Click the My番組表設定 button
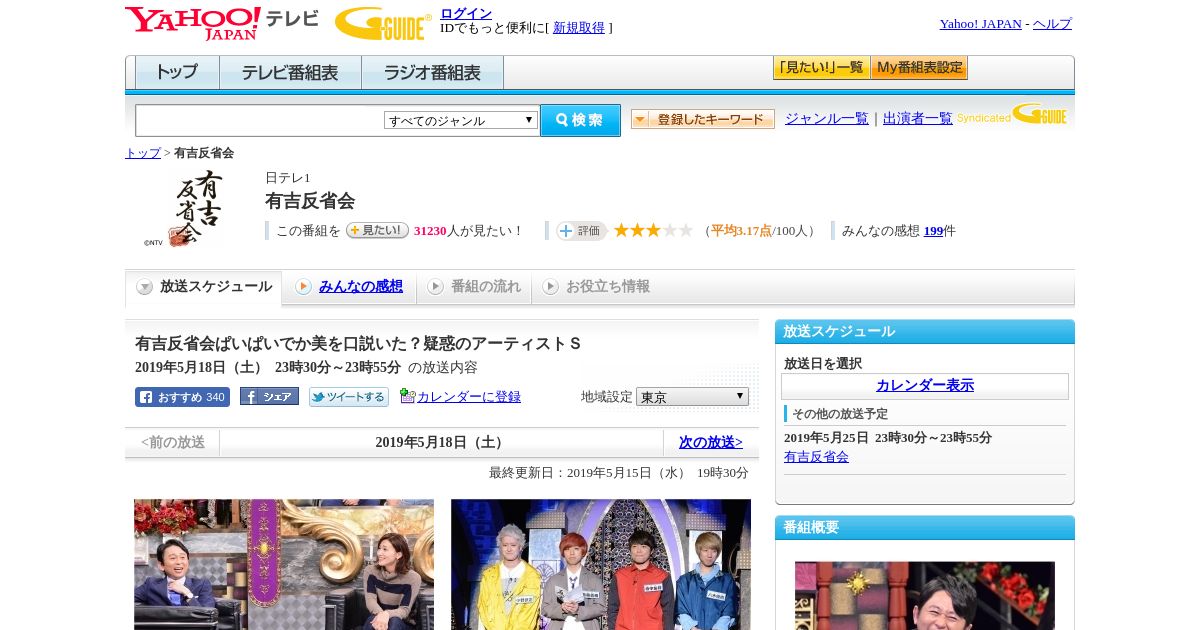This screenshot has height=630, width=1200. [x=919, y=68]
